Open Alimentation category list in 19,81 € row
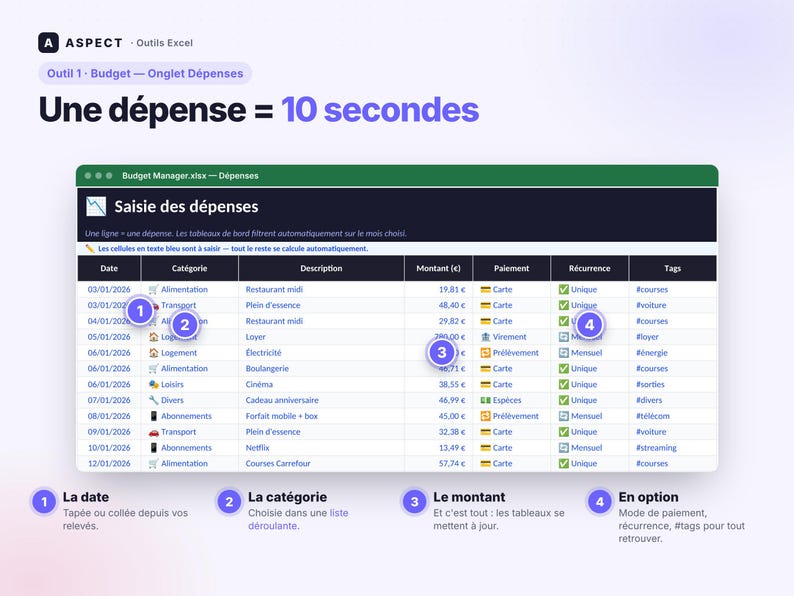The height and width of the screenshot is (596, 794). (189, 290)
